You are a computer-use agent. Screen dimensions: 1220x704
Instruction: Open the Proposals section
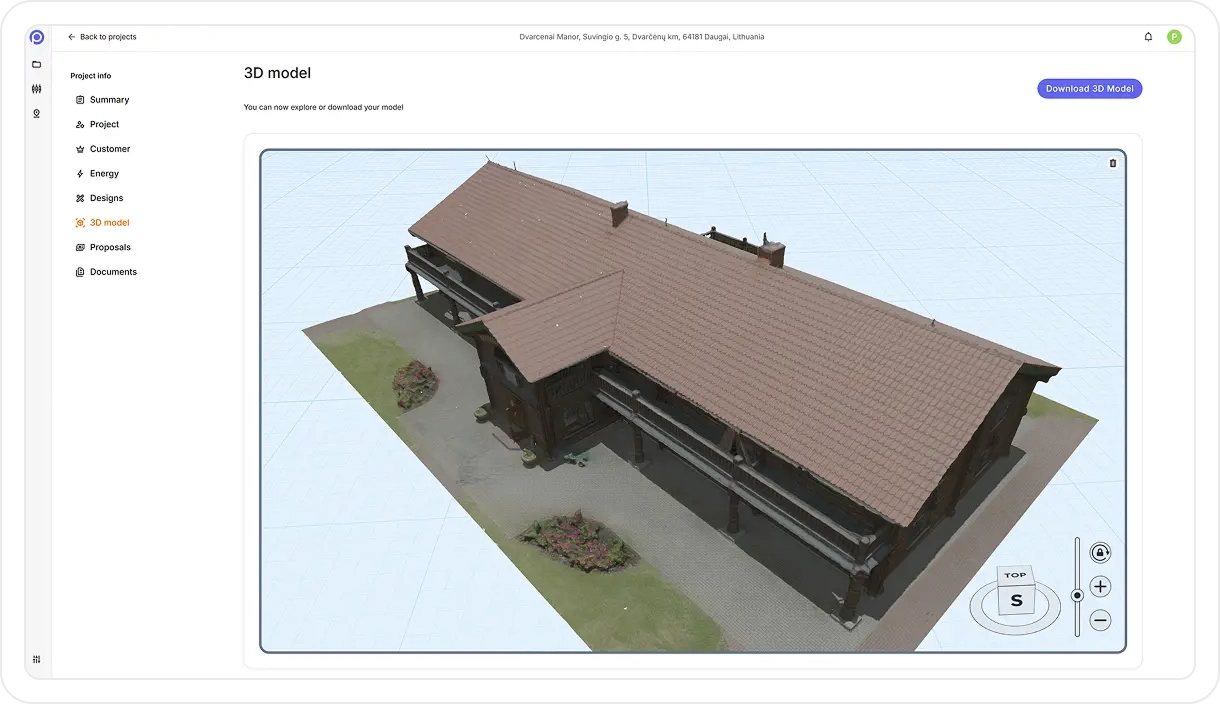click(103, 247)
